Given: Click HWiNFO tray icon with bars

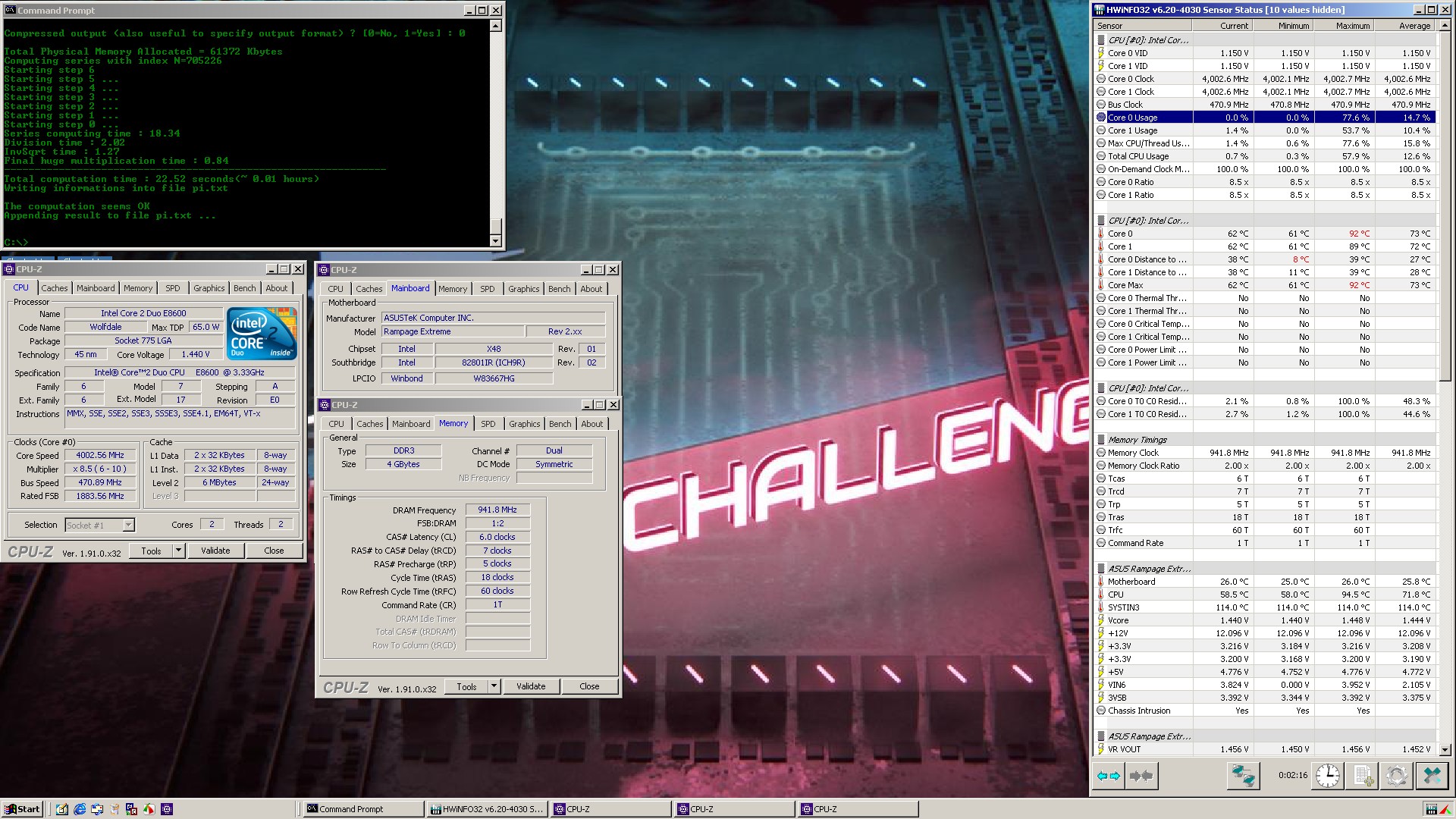Looking at the screenshot, I should (x=1431, y=809).
